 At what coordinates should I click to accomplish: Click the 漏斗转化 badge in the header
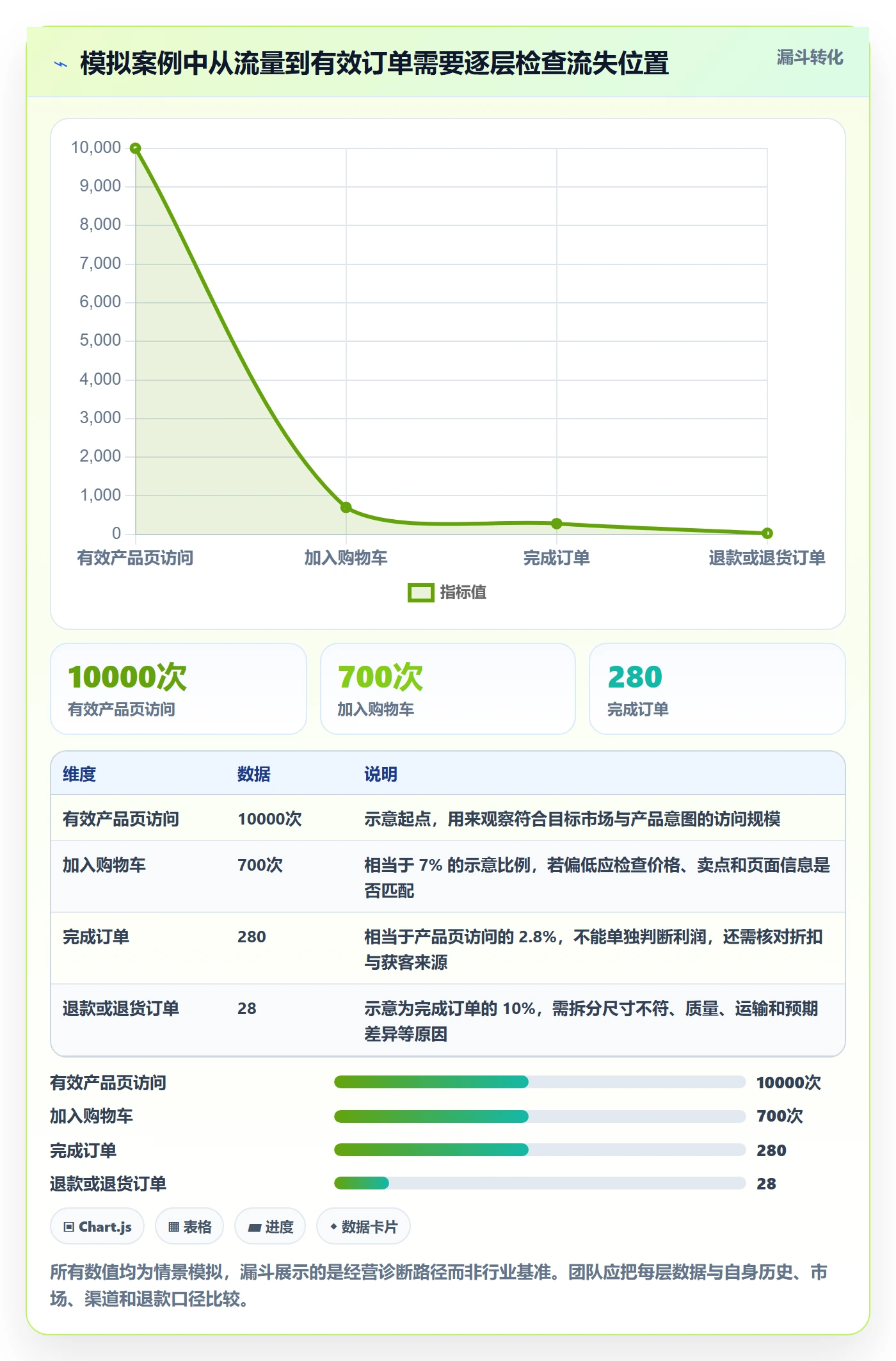810,58
